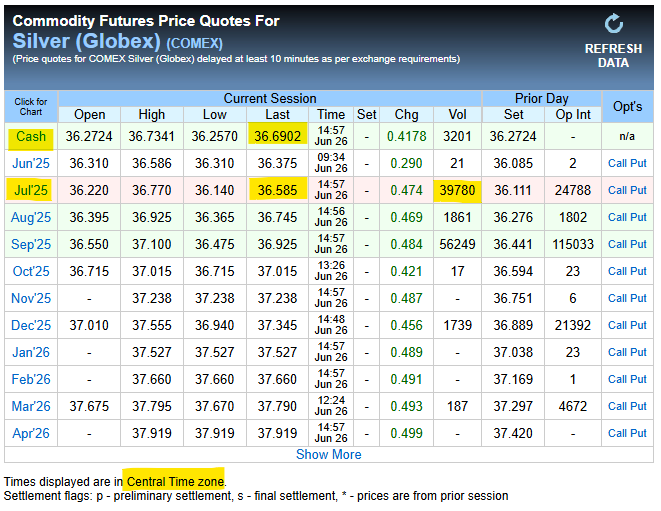Open the Feb'26 contract chart
This screenshot has width=661, height=511.
(x=31, y=379)
